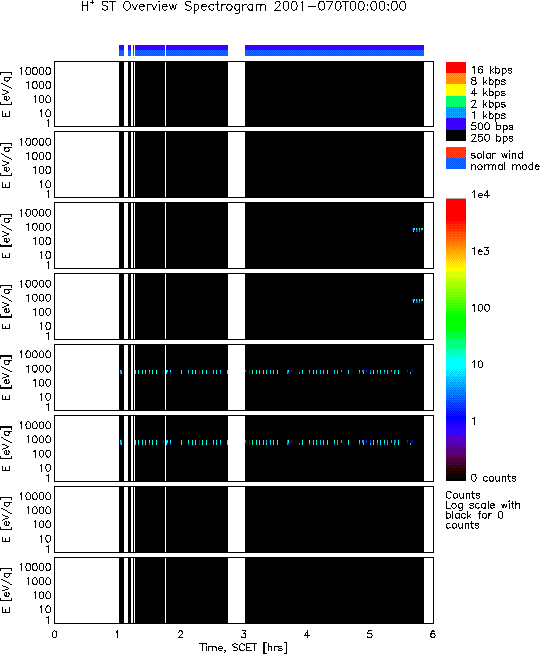Image resolution: width=540 pixels, height=654 pixels.
Task: Select the black 250 bps legend swatch
Action: pyautogui.click(x=456, y=136)
